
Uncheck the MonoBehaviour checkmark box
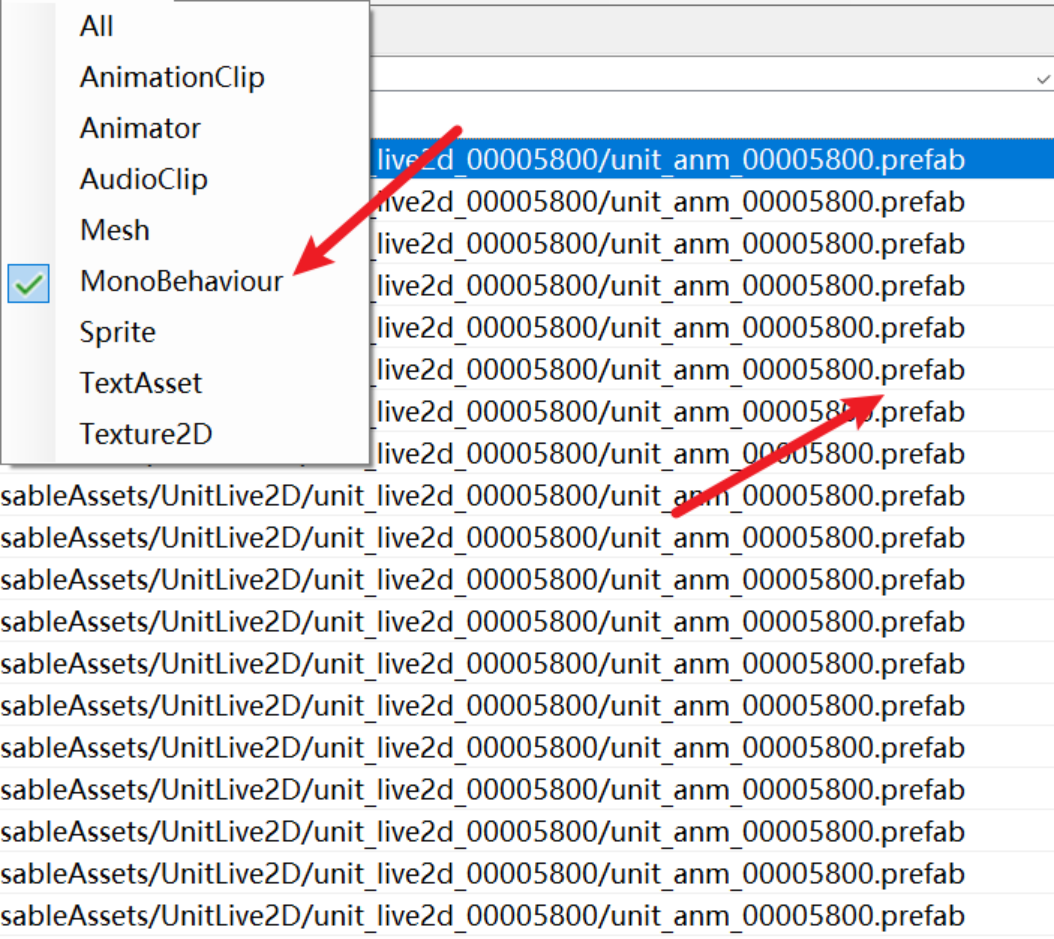28,283
